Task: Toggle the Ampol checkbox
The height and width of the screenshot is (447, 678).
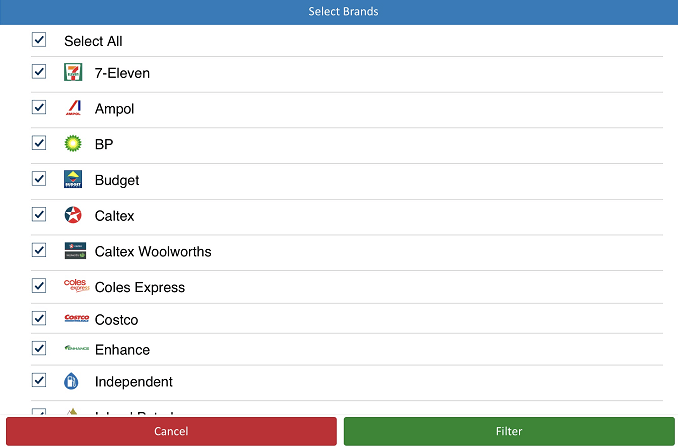Action: (39, 107)
